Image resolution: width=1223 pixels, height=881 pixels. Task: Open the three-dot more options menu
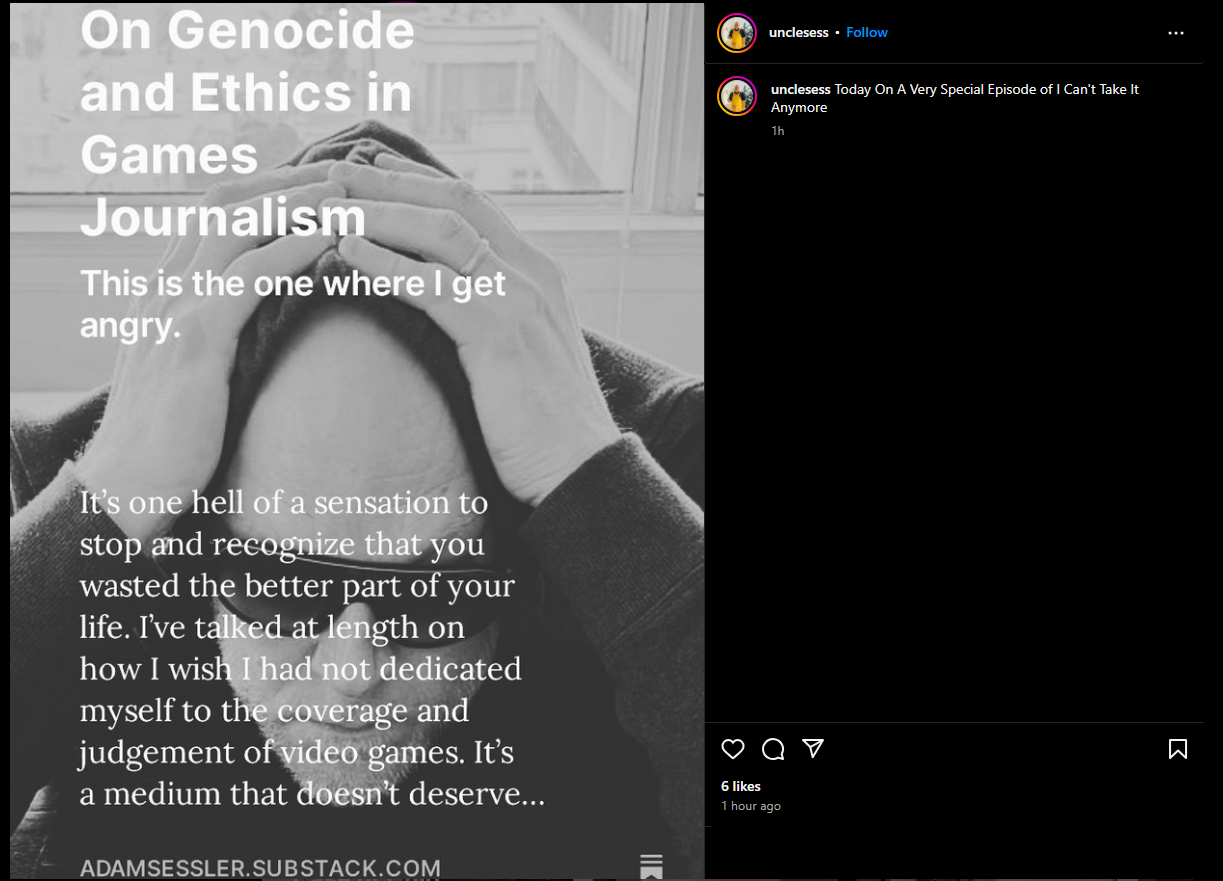1176,33
